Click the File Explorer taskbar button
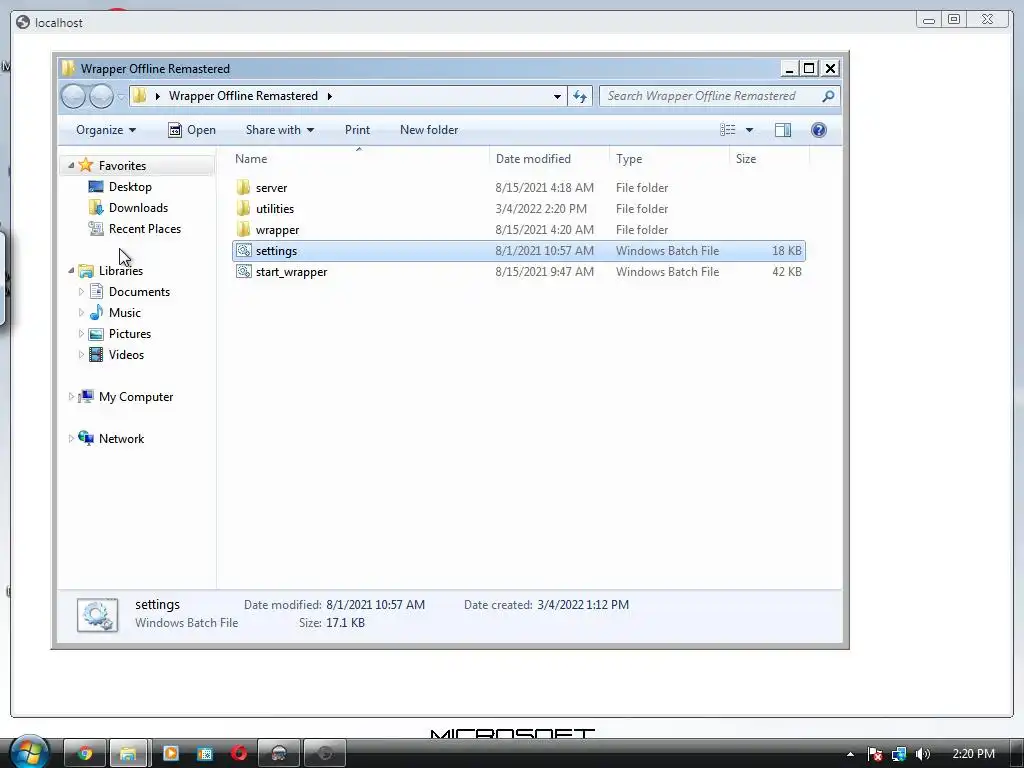Image resolution: width=1024 pixels, height=768 pixels. coord(128,754)
